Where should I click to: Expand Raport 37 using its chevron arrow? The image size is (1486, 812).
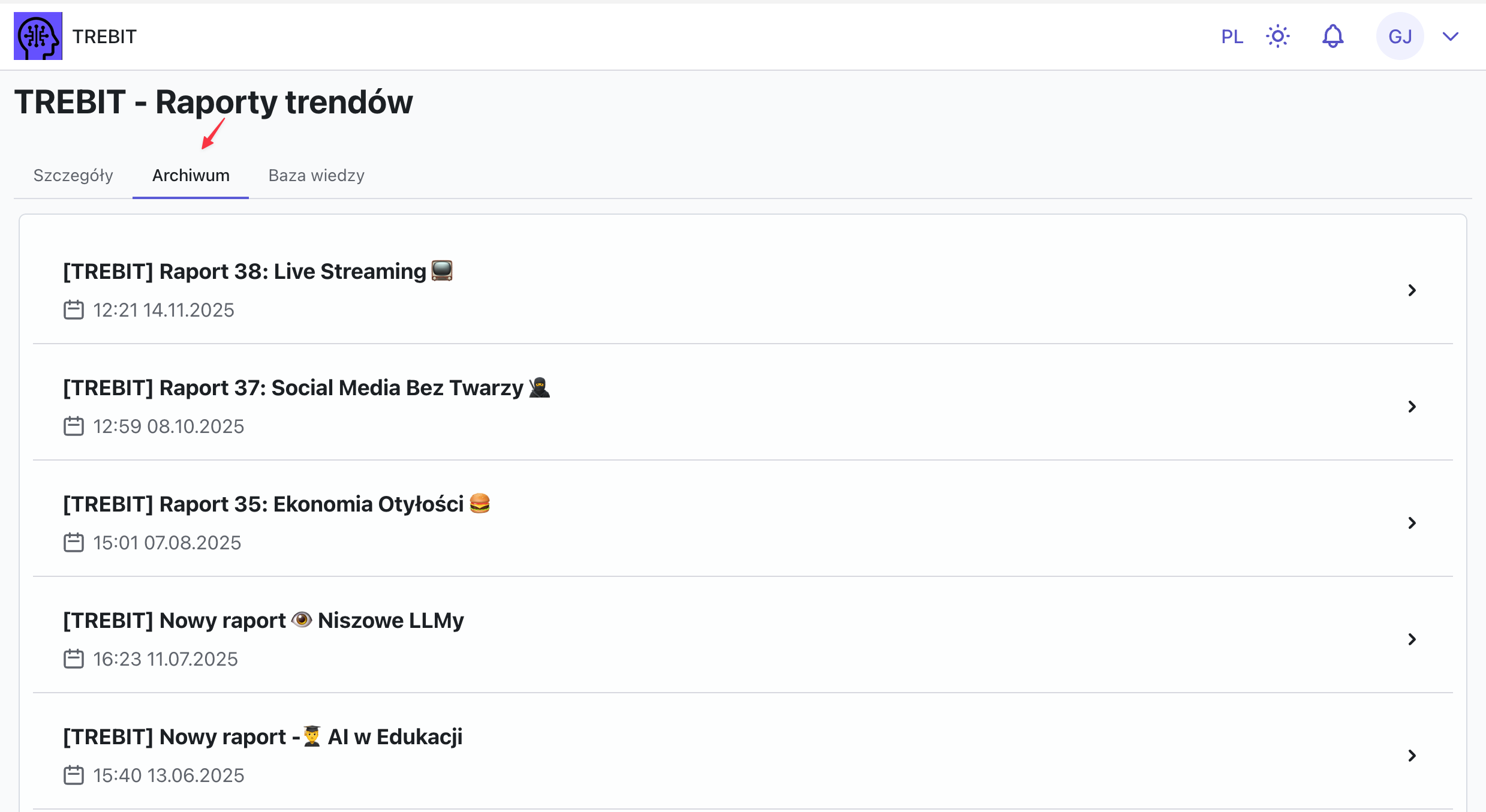[1412, 407]
